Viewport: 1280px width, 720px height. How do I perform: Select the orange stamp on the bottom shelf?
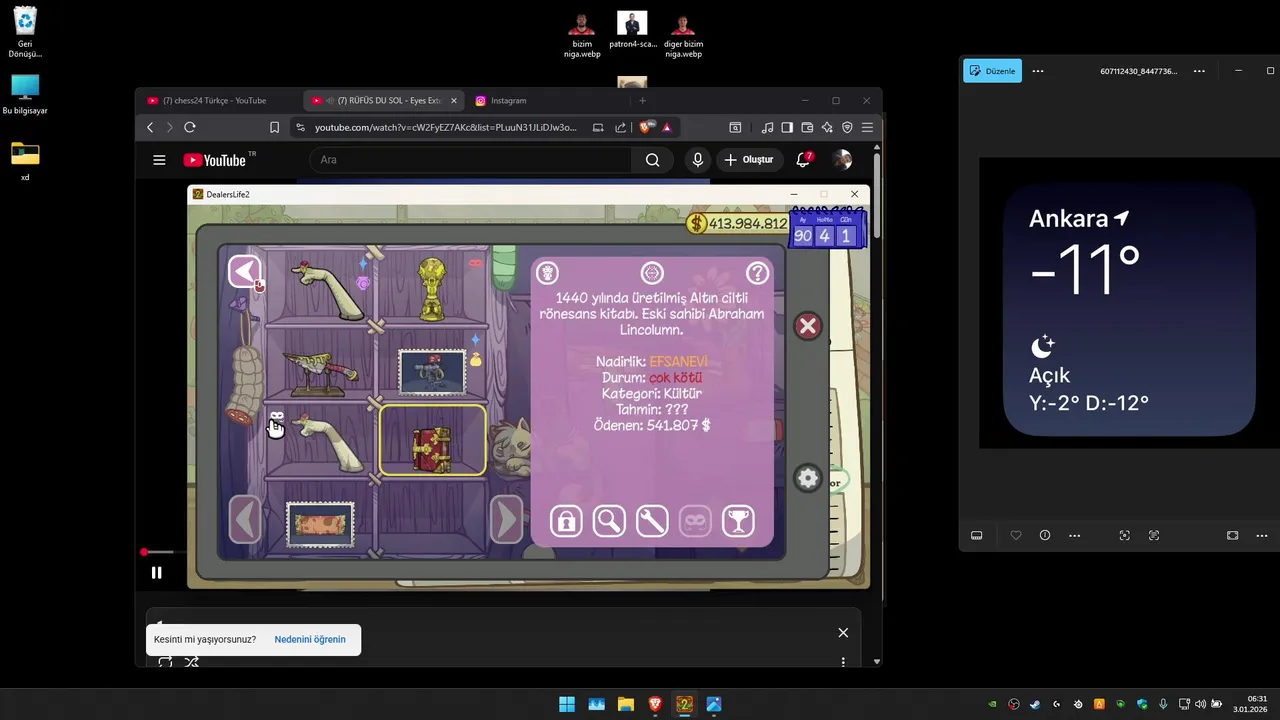click(x=320, y=523)
